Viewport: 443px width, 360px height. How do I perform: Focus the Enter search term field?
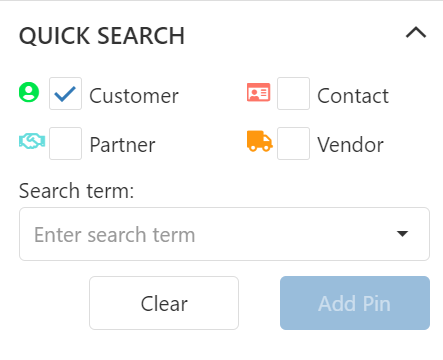224,234
